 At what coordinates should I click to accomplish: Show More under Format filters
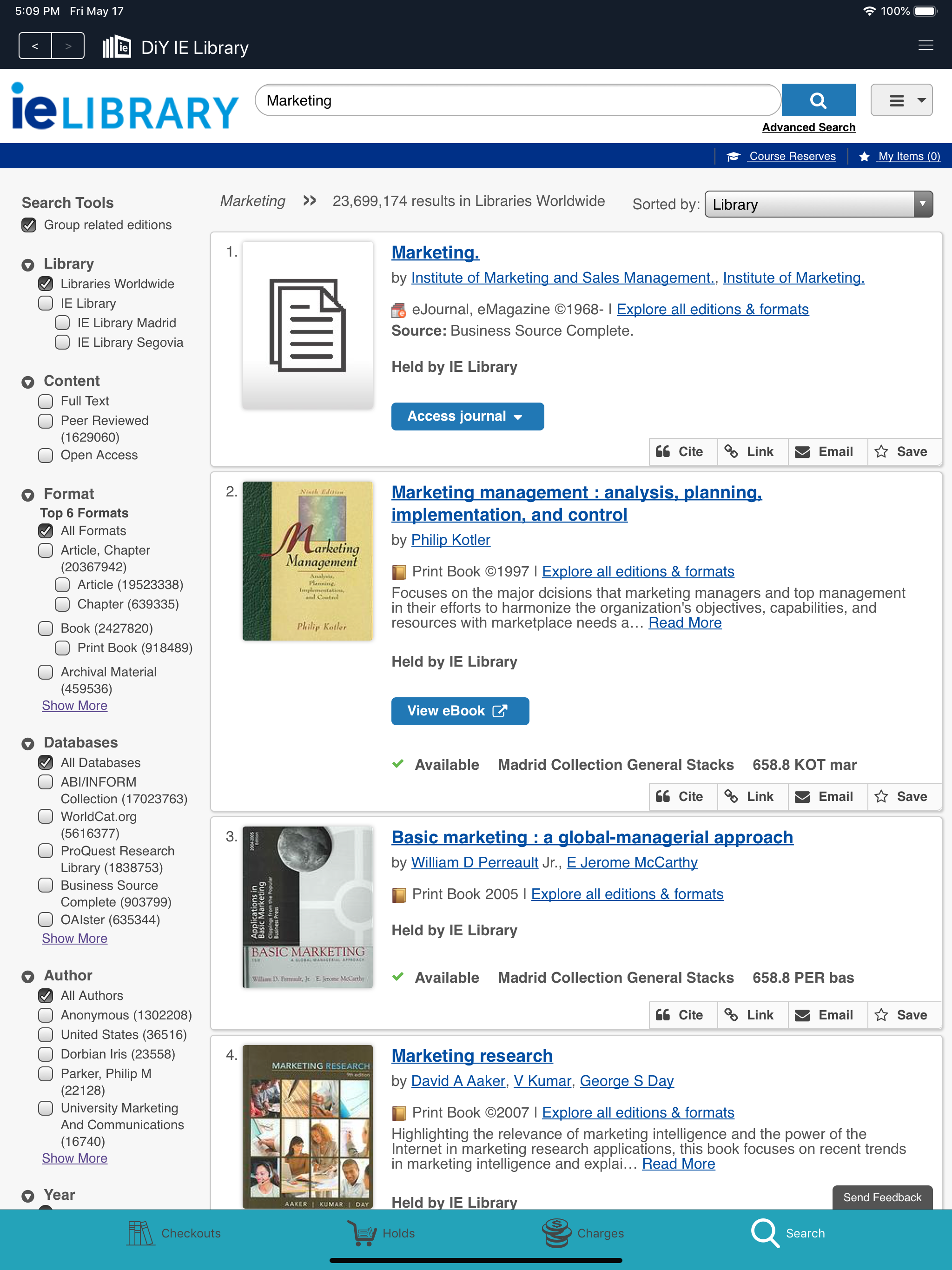pos(75,705)
